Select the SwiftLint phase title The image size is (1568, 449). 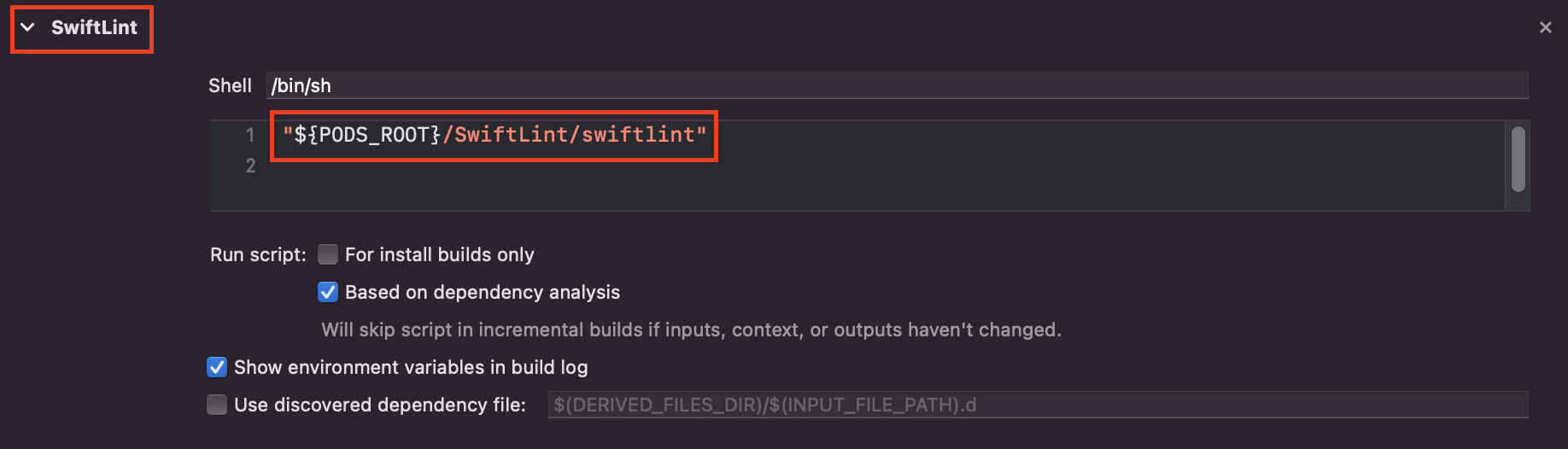coord(94,27)
